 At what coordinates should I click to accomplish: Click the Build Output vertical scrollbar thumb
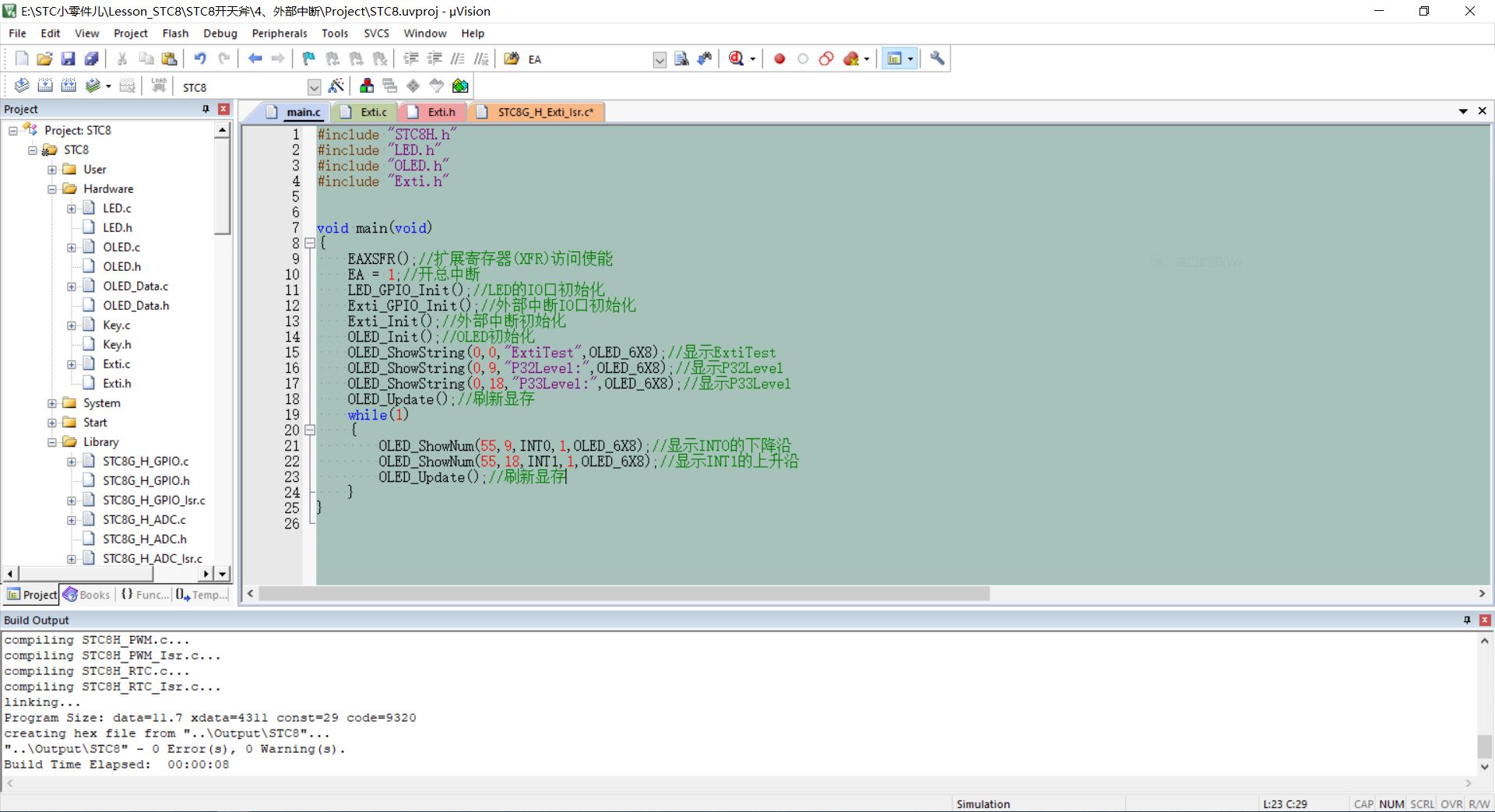pyautogui.click(x=1484, y=746)
